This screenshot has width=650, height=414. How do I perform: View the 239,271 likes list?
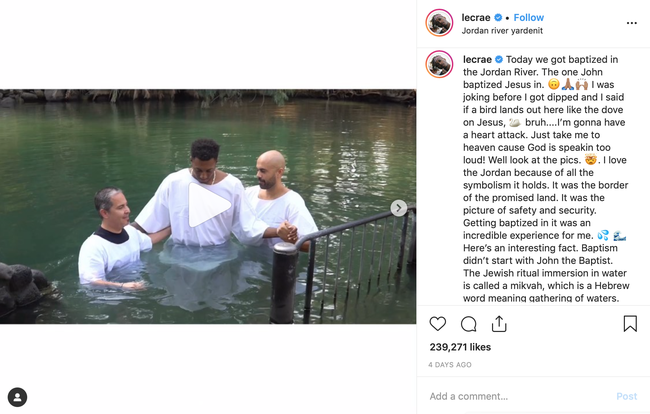460,347
